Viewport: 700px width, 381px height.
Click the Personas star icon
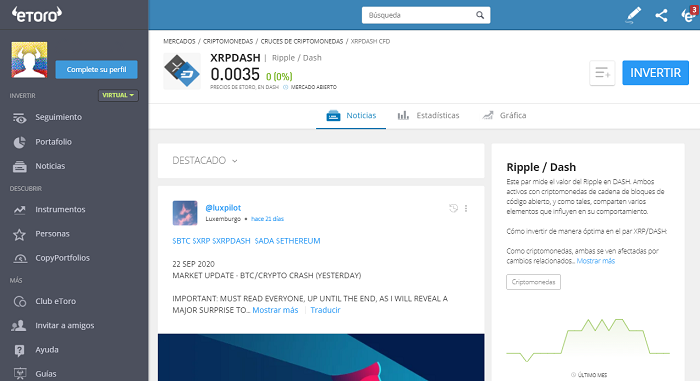coord(19,234)
